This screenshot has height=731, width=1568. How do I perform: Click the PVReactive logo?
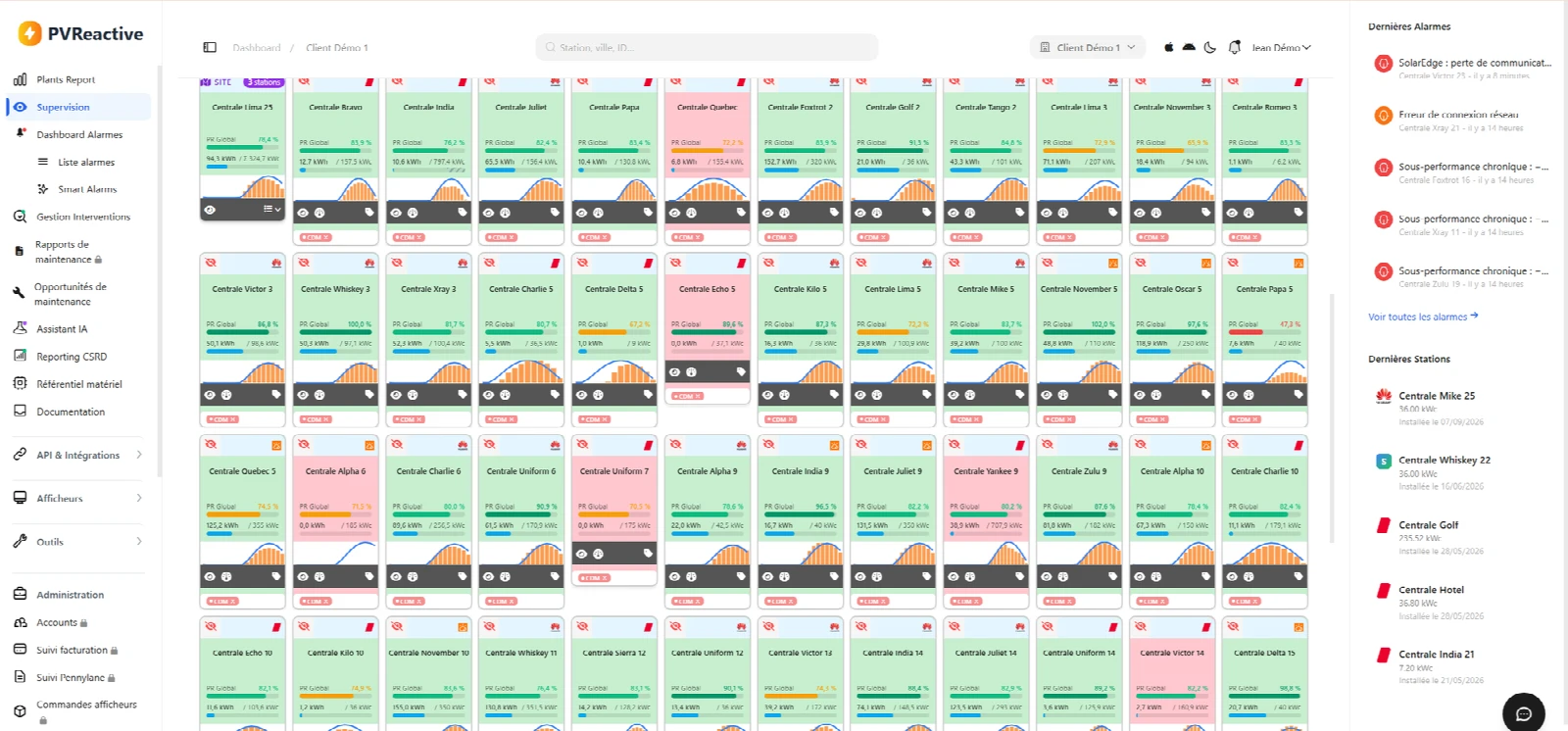[80, 33]
